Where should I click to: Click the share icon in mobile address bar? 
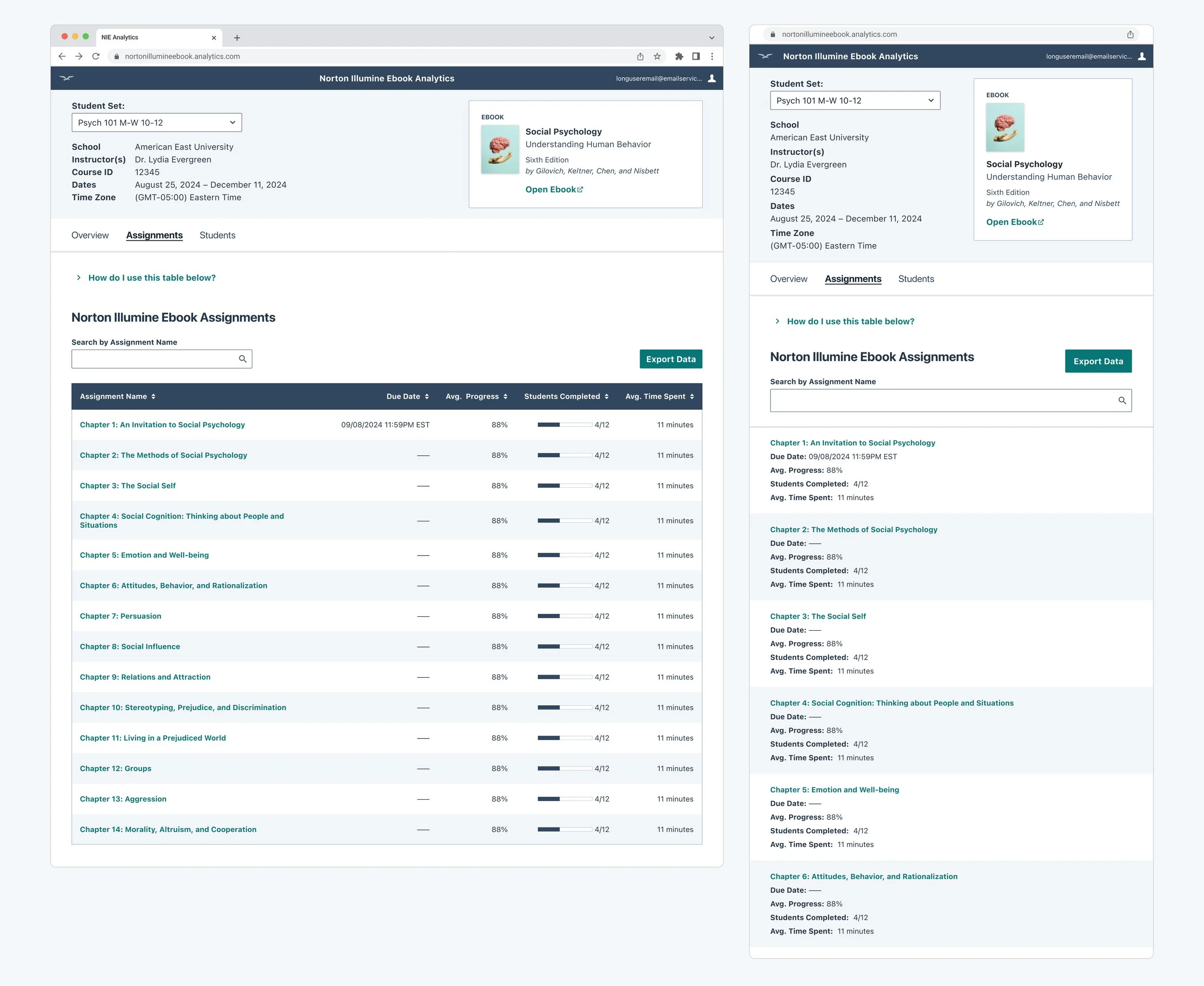[x=1130, y=35]
